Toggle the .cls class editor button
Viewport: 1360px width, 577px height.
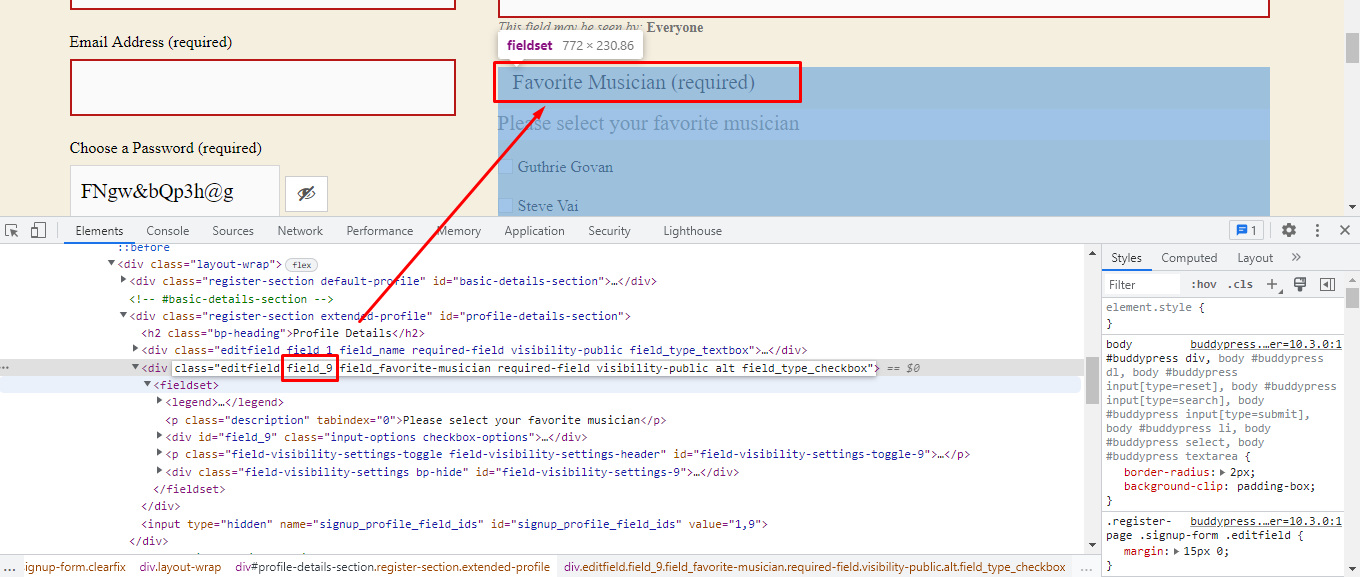(x=1242, y=284)
